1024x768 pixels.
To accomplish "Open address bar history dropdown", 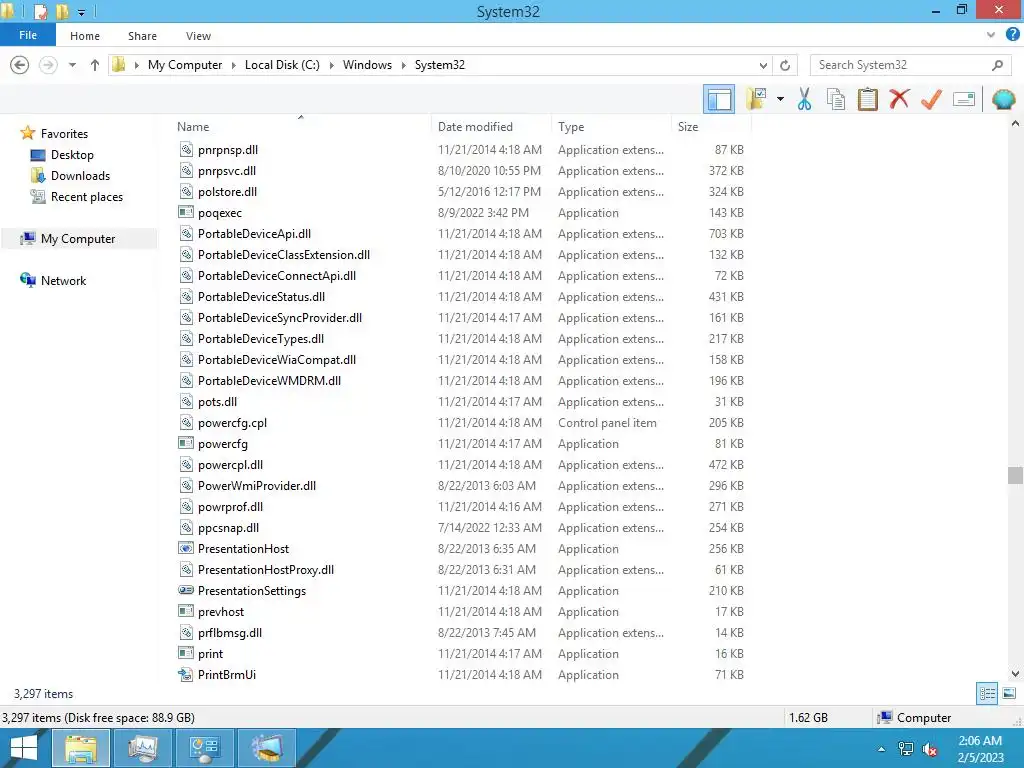I will [x=763, y=65].
